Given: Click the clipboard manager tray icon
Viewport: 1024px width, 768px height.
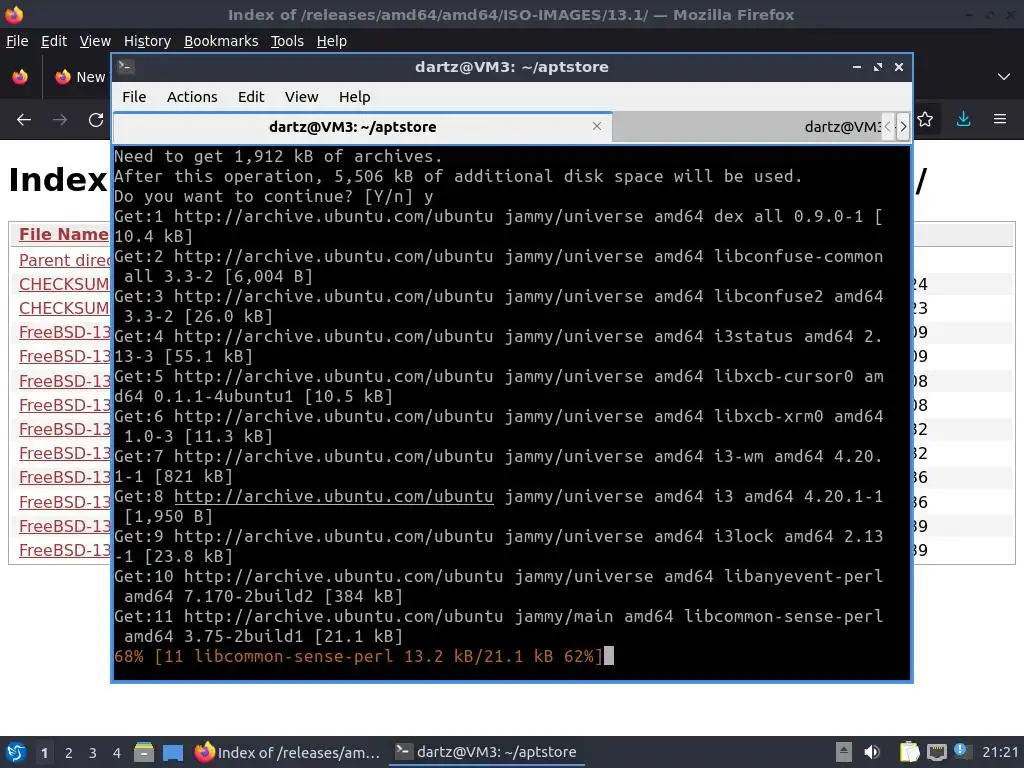Looking at the screenshot, I should point(909,752).
